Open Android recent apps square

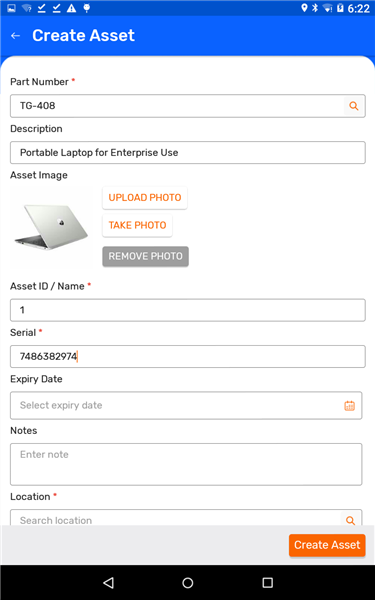pyautogui.click(x=267, y=582)
